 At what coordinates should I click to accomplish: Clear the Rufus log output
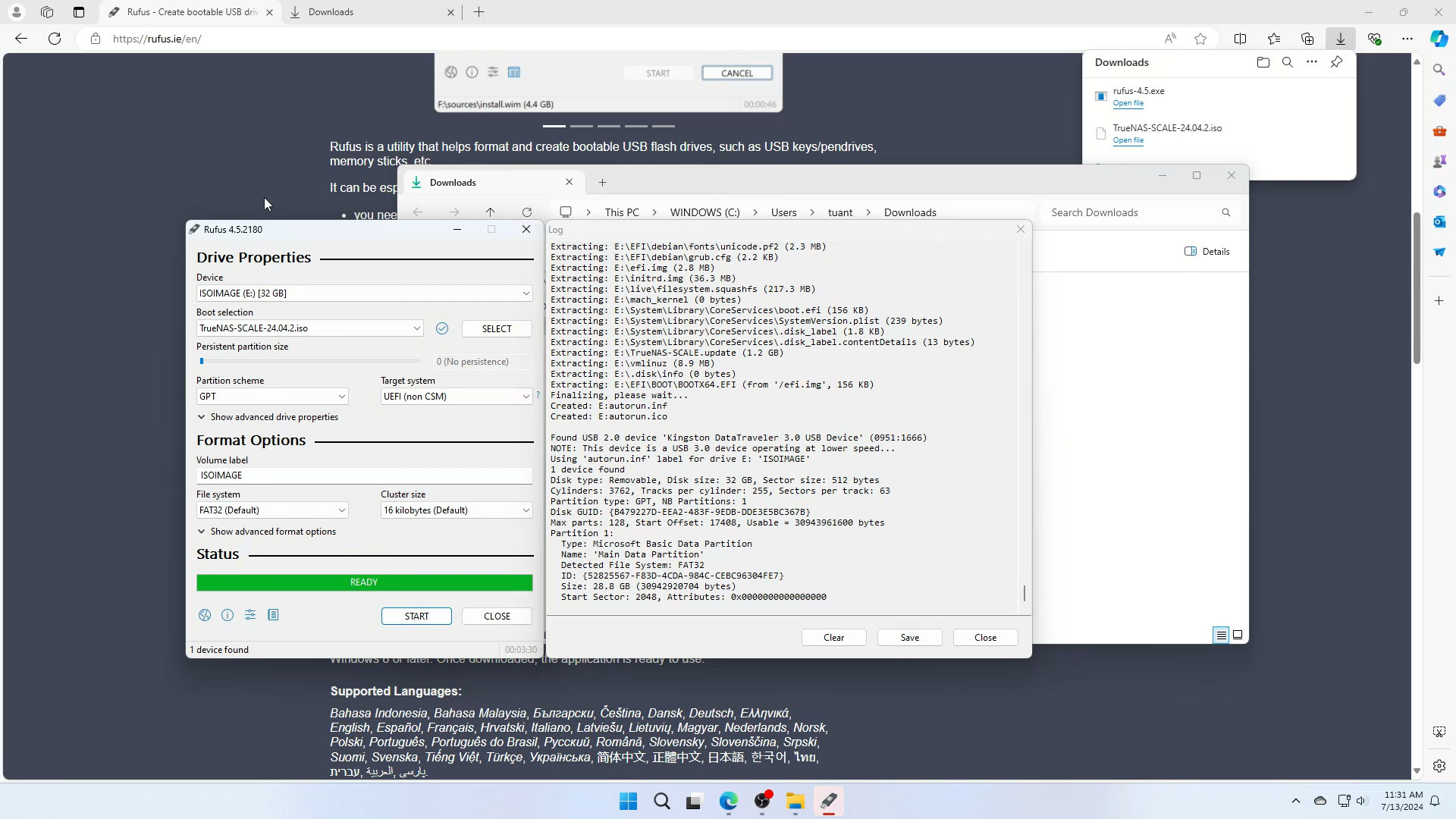click(x=833, y=637)
